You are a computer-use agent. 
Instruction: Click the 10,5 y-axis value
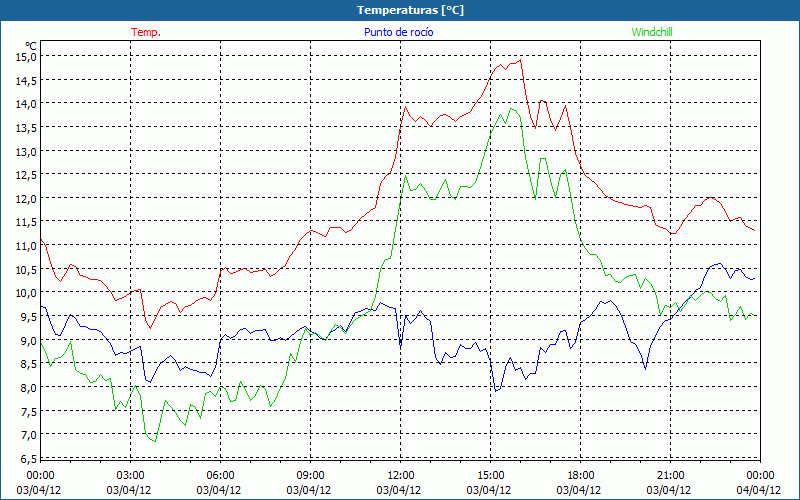[28, 269]
